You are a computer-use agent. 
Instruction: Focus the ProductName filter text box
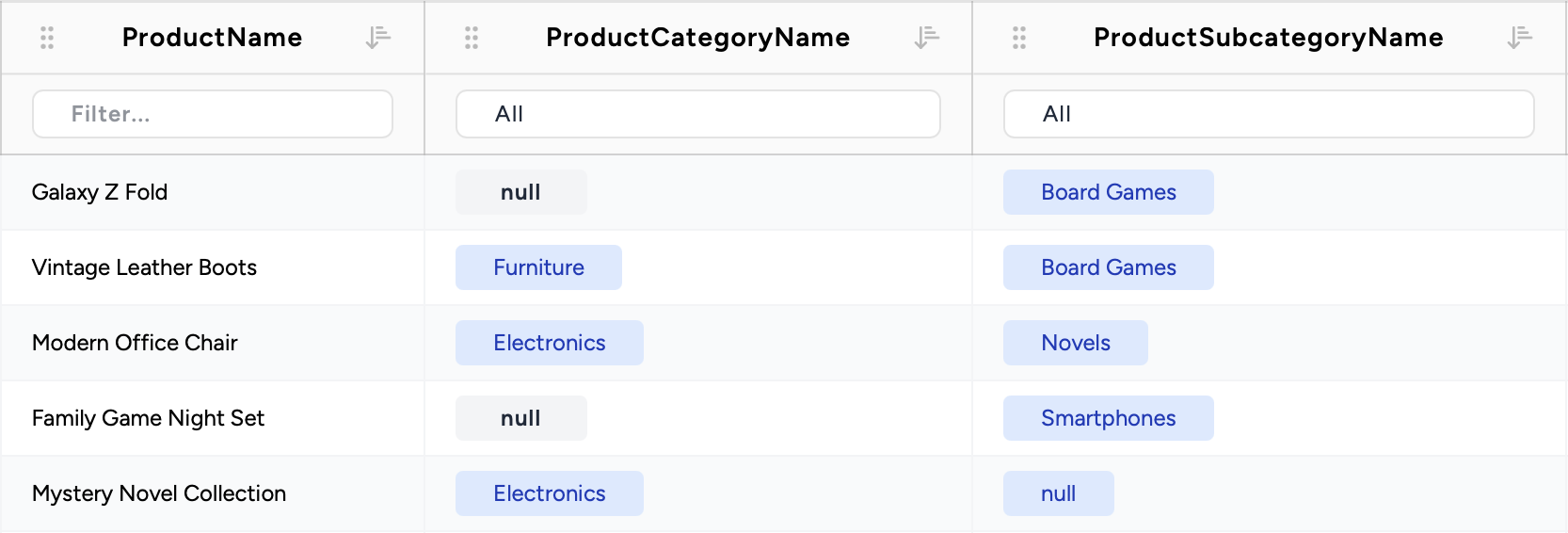(x=213, y=114)
